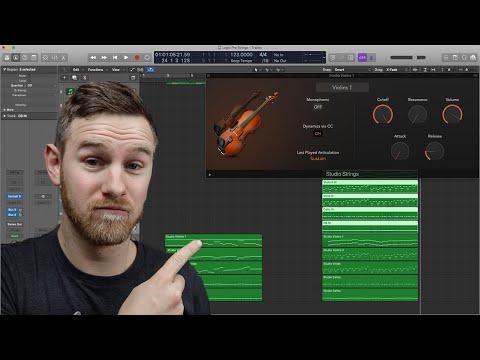Open Stereo Out output slot
The height and width of the screenshot is (360, 480).
pos(14,224)
